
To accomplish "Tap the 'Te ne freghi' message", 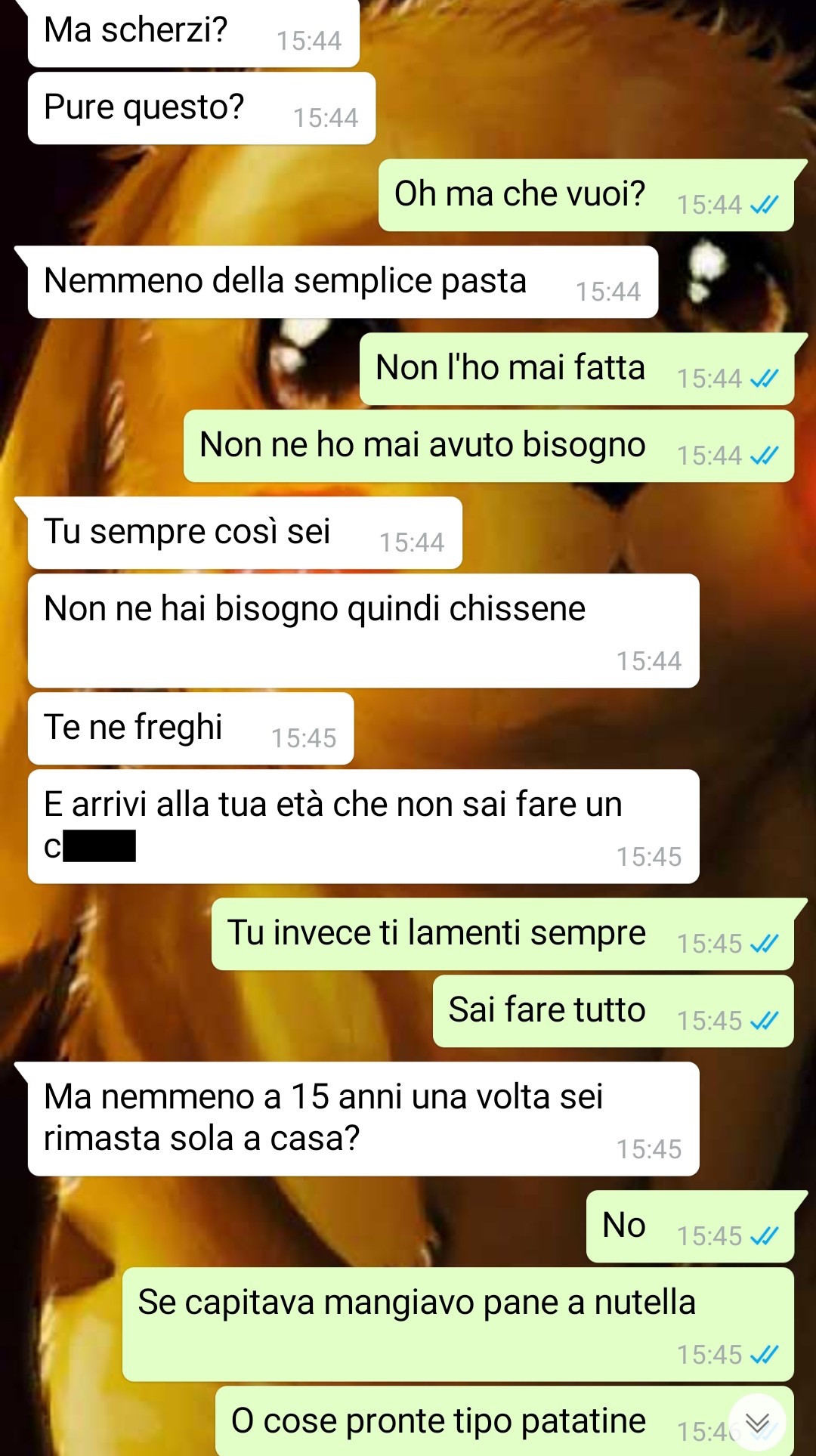I will click(190, 728).
